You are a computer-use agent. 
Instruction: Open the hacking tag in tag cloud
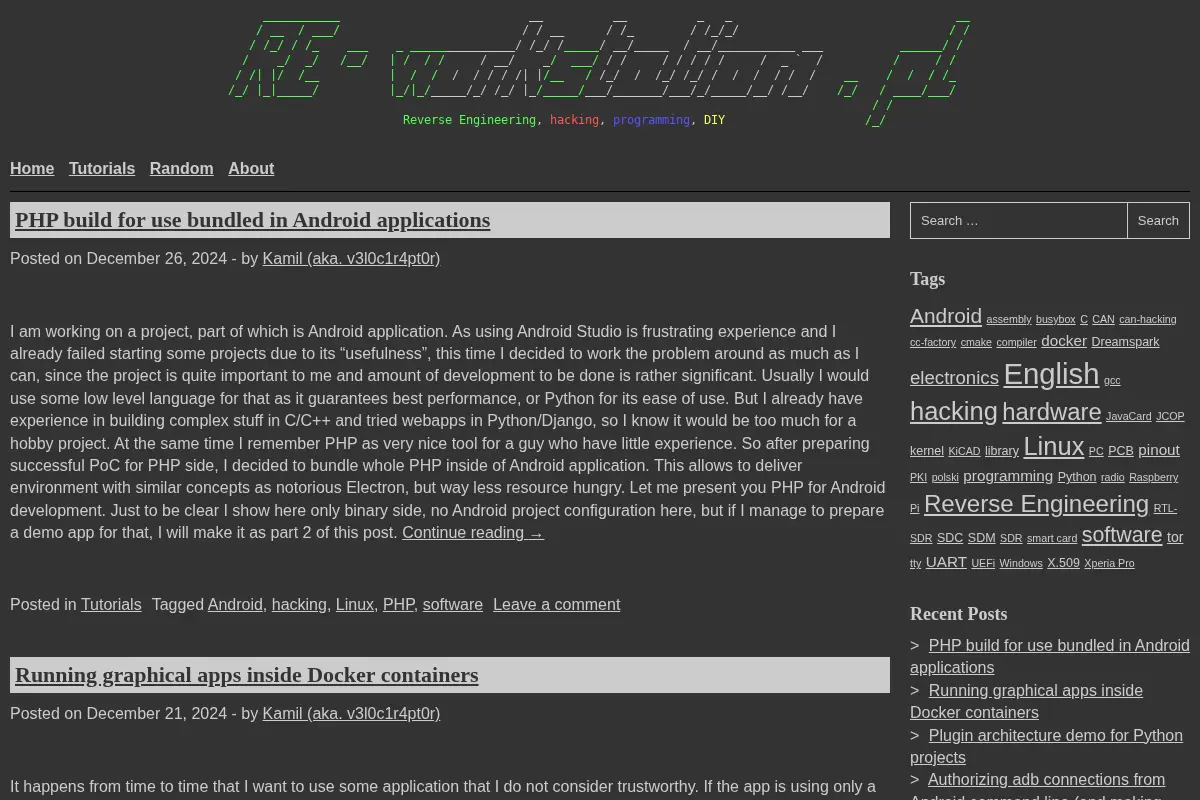coord(954,411)
